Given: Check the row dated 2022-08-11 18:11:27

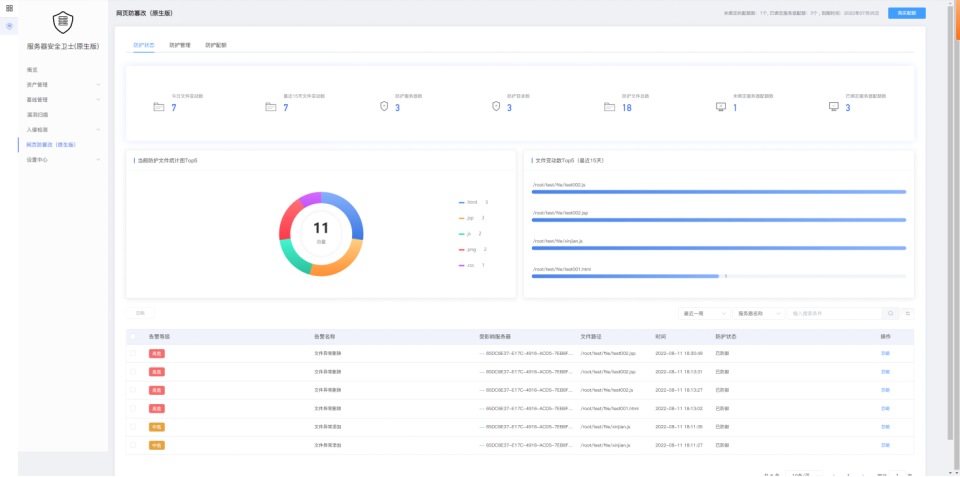Looking at the screenshot, I should 133,445.
